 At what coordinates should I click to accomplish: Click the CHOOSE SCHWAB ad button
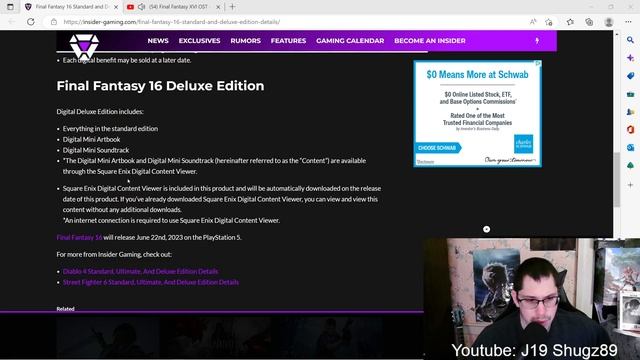[x=437, y=148]
